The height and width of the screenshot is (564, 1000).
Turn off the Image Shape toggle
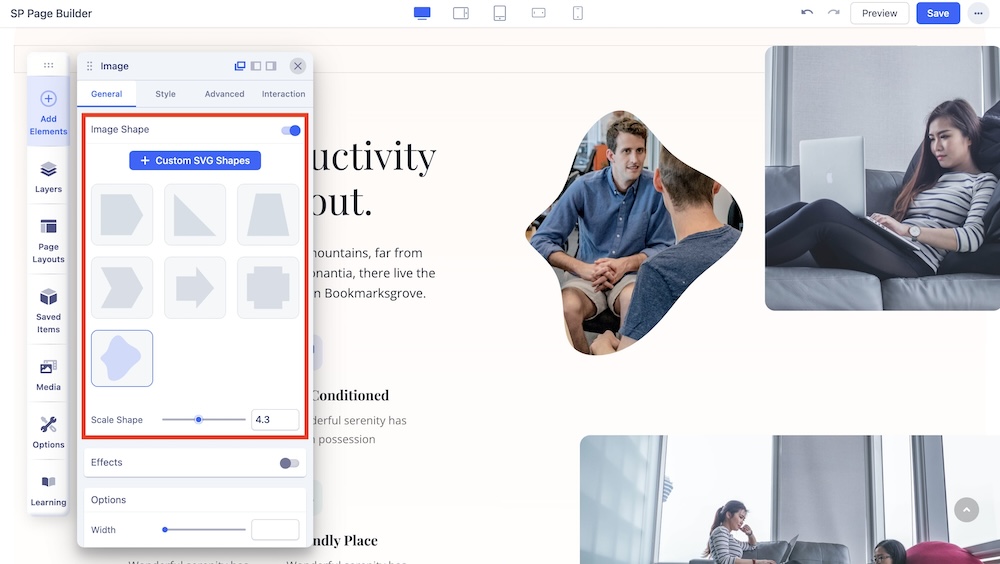tap(291, 130)
